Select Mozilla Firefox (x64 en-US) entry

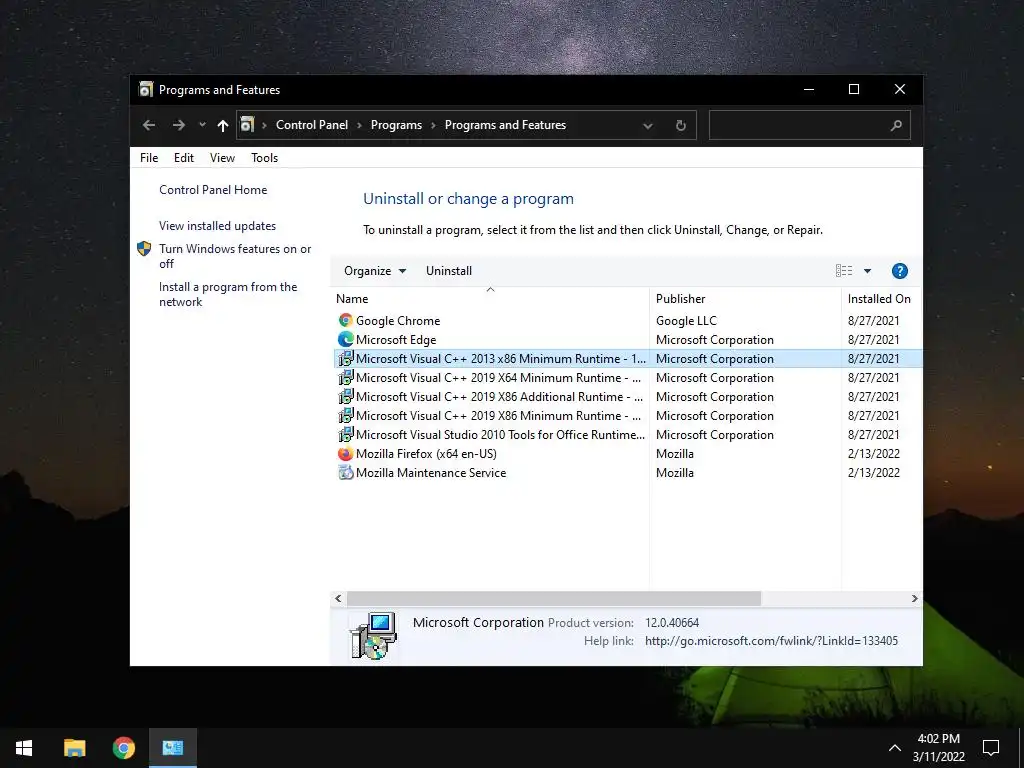(426, 453)
